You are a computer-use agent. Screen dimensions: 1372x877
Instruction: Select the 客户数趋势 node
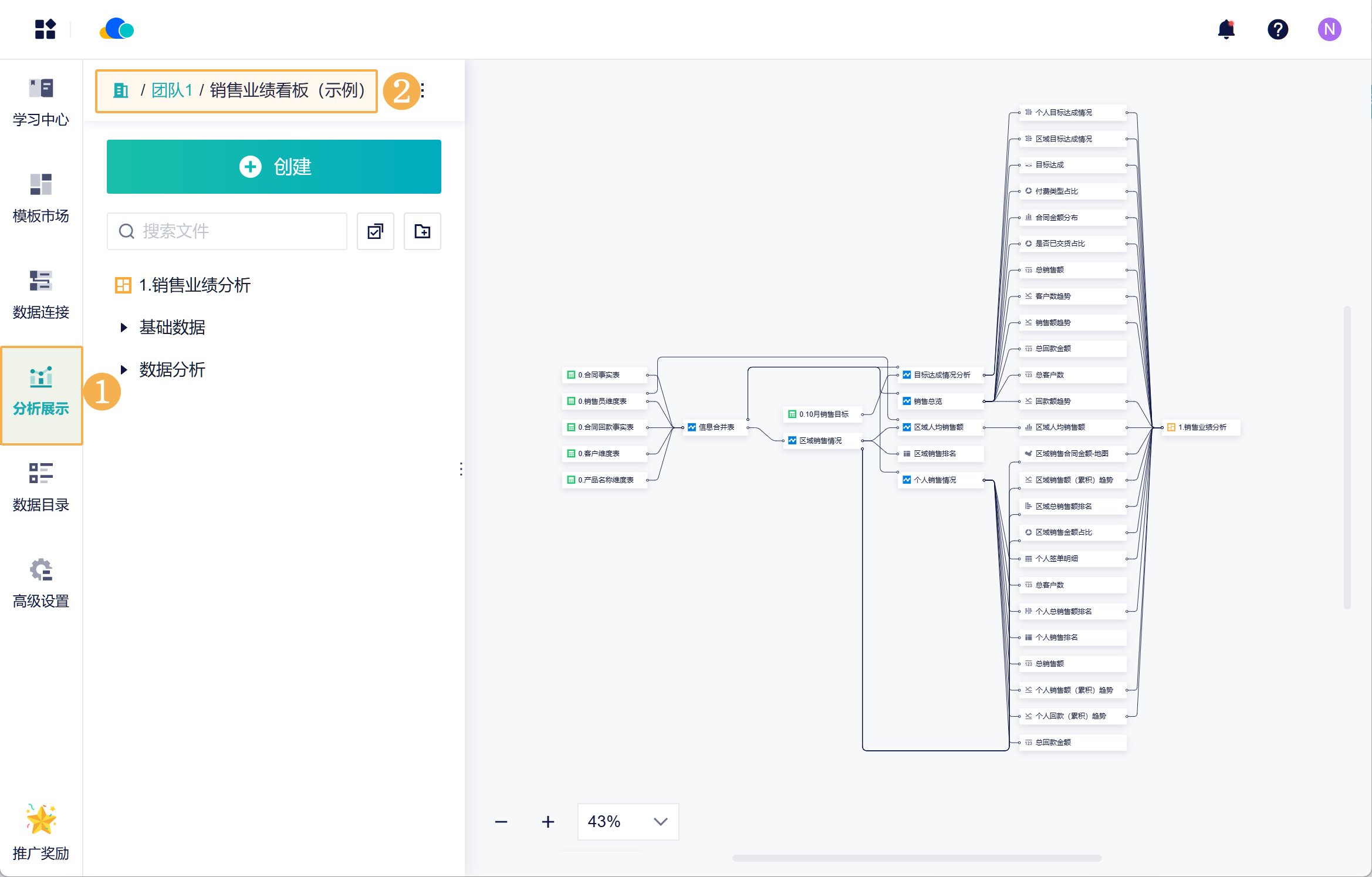click(1073, 296)
